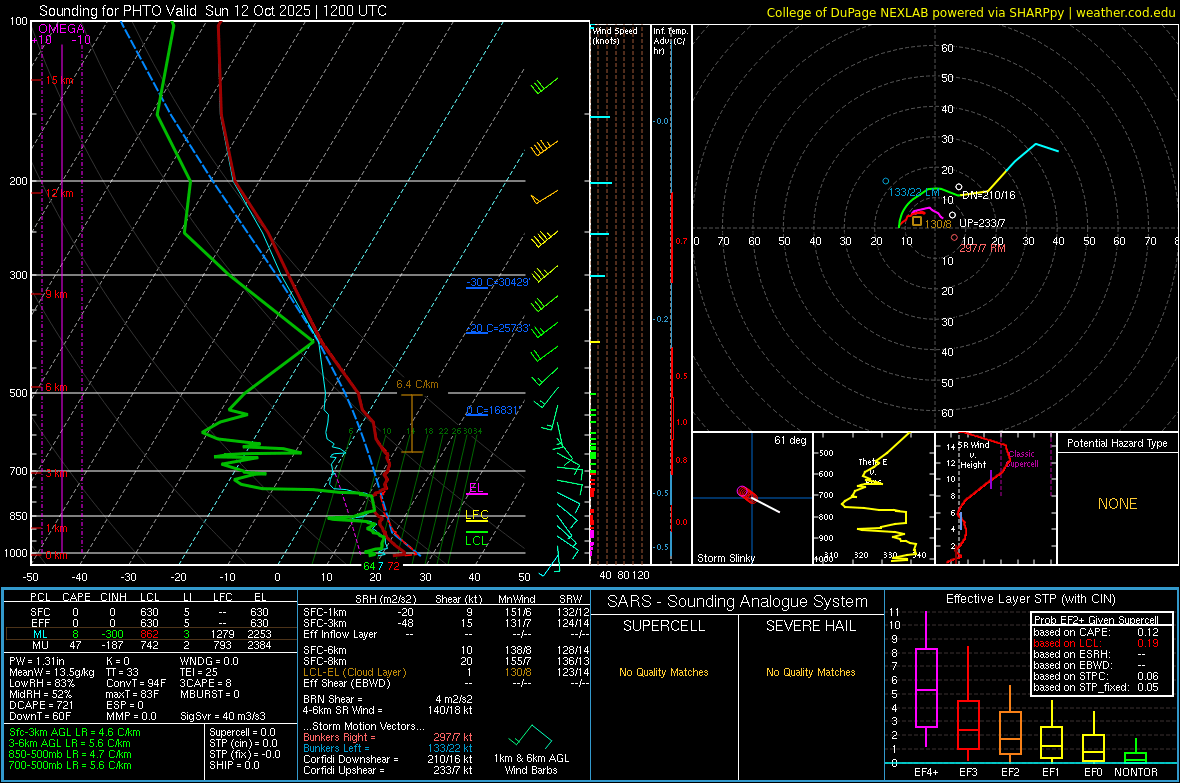Click the Bunkers Left = 133/22 kt line

point(388,748)
